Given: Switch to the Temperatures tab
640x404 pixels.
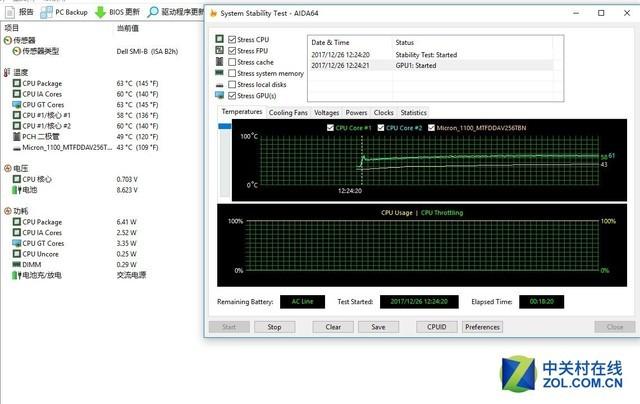Looking at the screenshot, I should [x=242, y=112].
